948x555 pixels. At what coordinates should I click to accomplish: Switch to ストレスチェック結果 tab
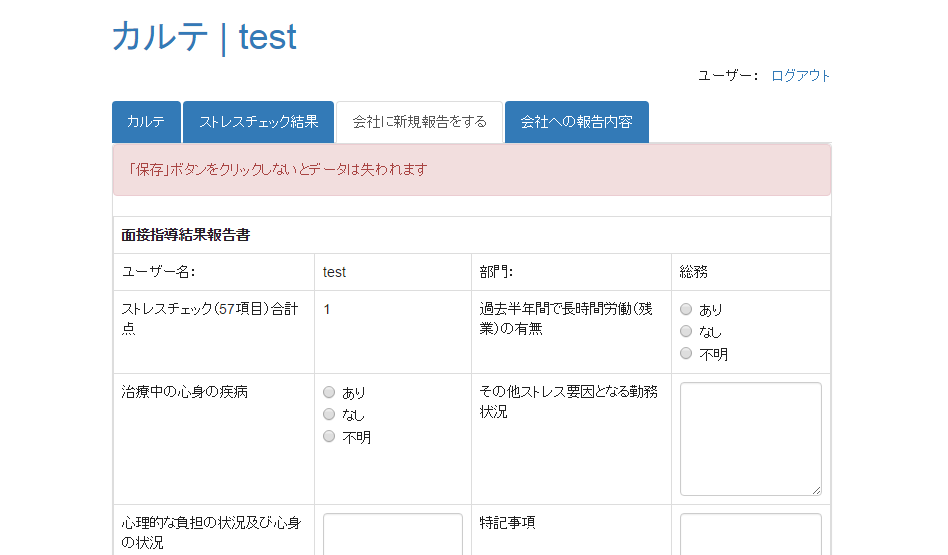pyautogui.click(x=258, y=122)
